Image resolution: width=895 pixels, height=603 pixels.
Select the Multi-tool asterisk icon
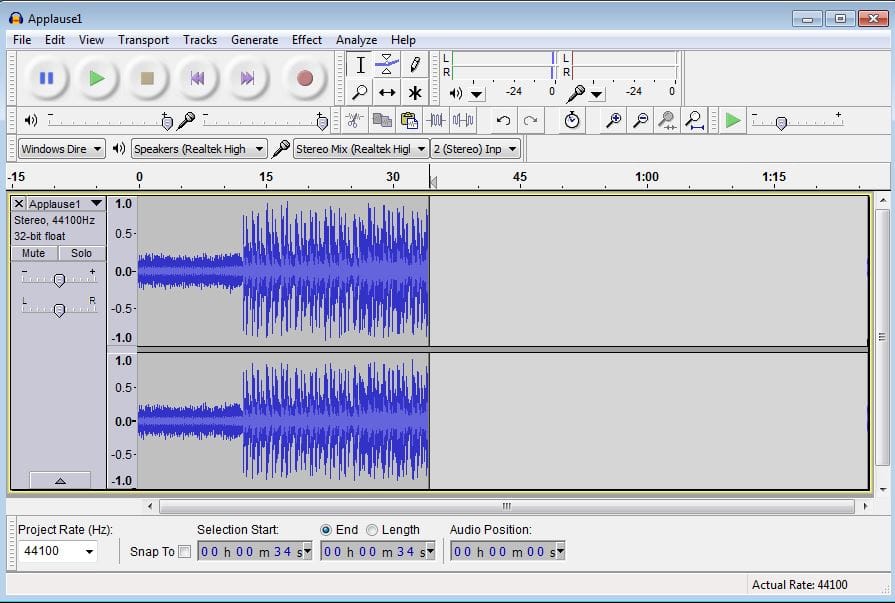click(x=414, y=92)
